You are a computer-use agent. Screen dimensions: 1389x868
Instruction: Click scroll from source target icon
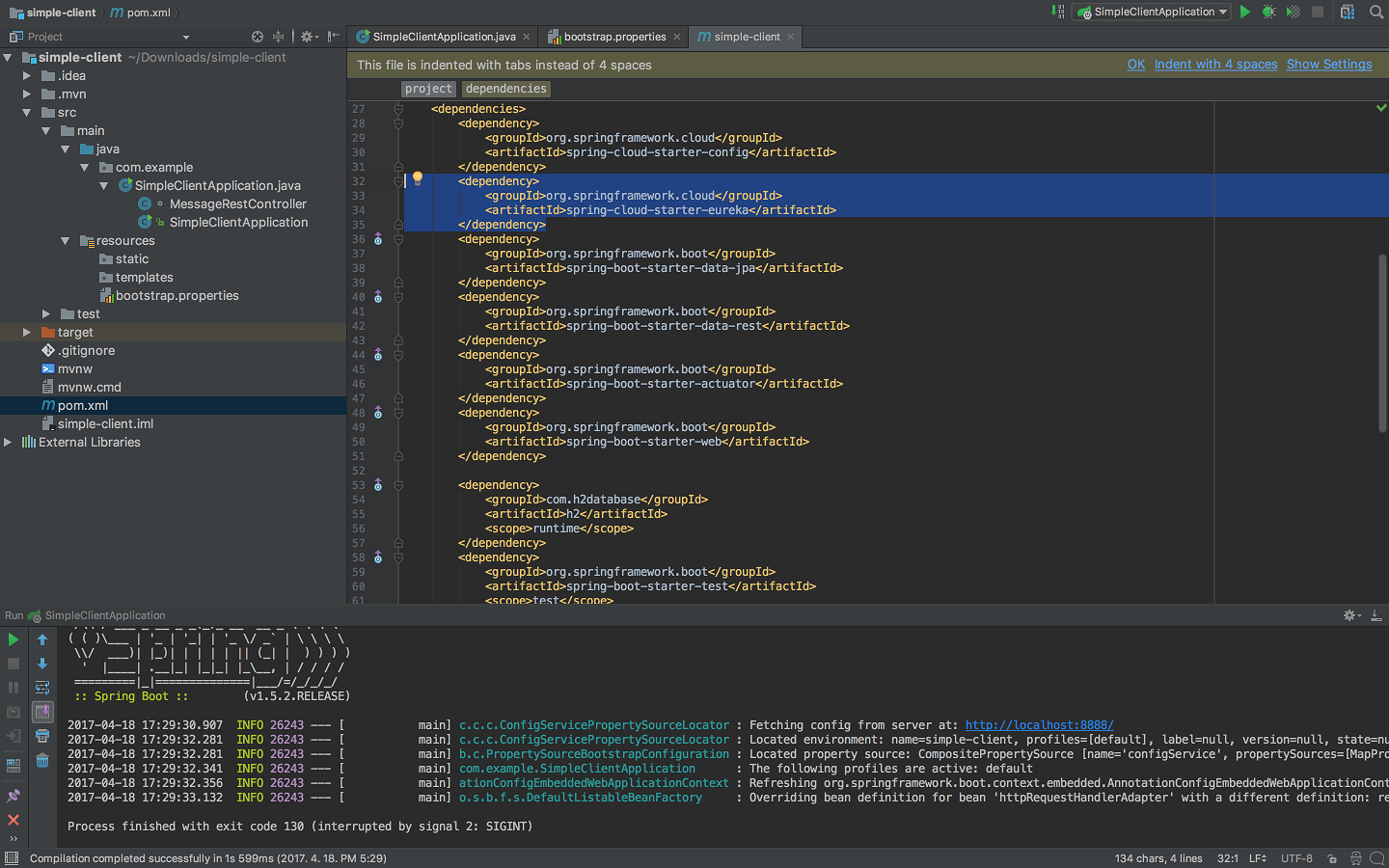tap(258, 37)
